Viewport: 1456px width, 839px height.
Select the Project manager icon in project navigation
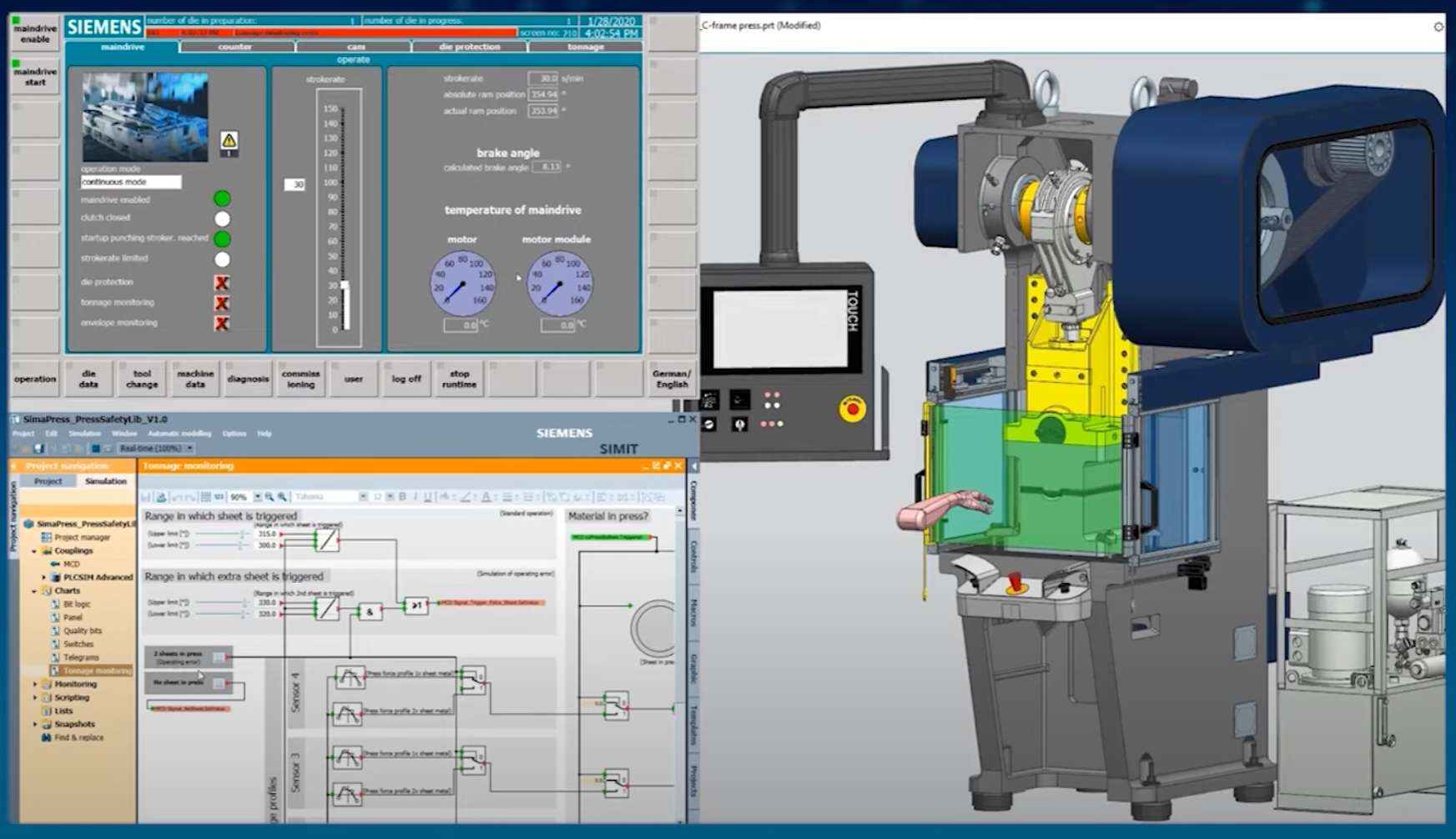(46, 537)
